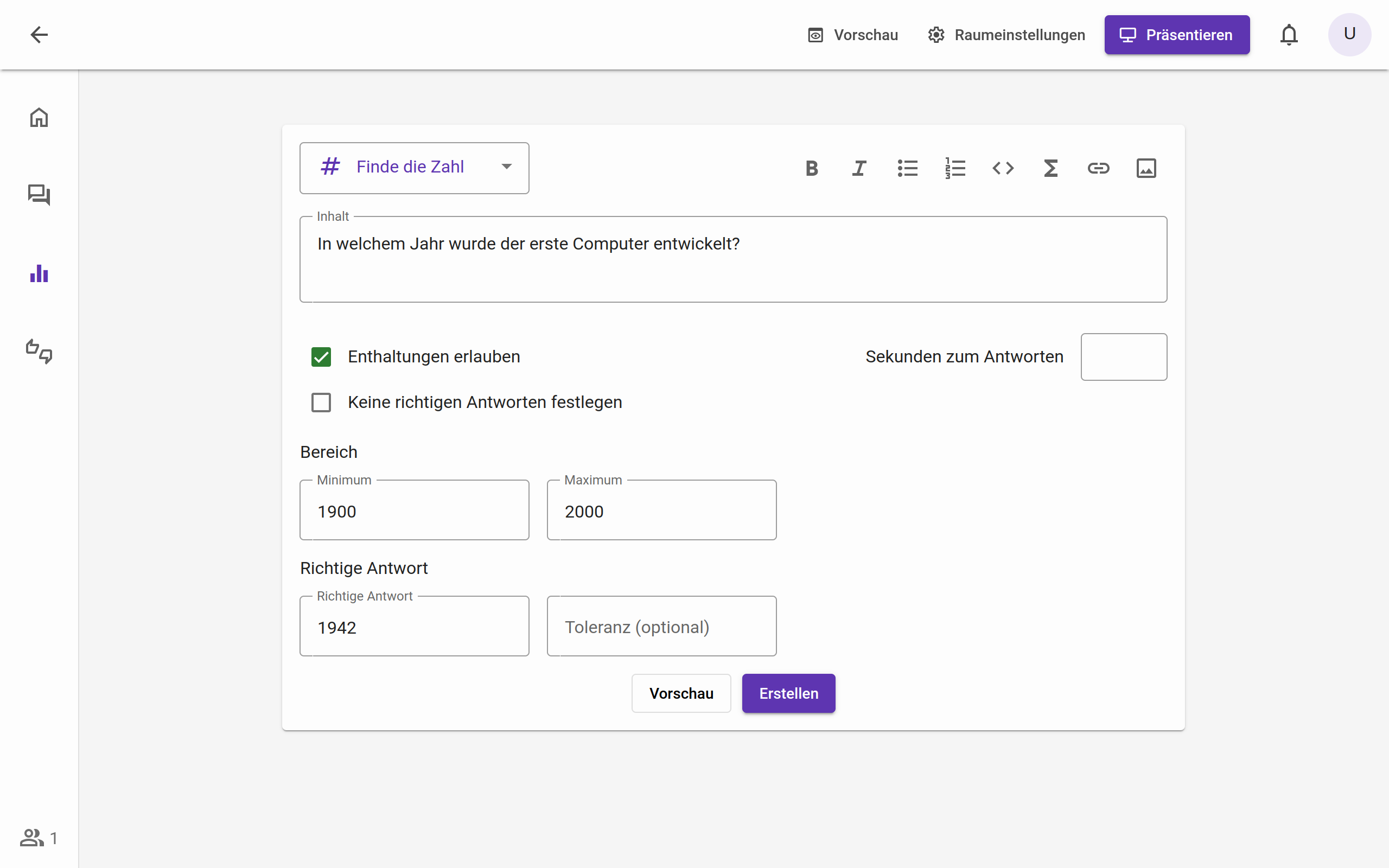The height and width of the screenshot is (868, 1389).
Task: Toggle italic formatting
Action: 859,168
